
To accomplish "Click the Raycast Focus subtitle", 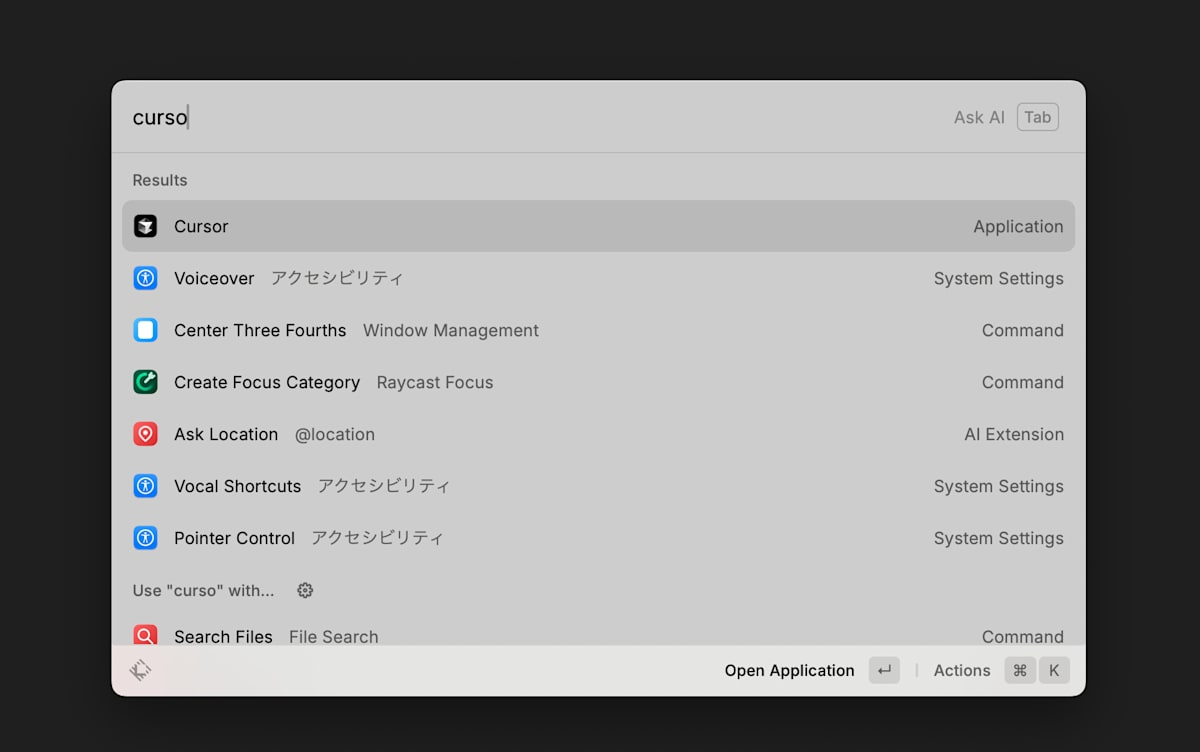I will (435, 382).
